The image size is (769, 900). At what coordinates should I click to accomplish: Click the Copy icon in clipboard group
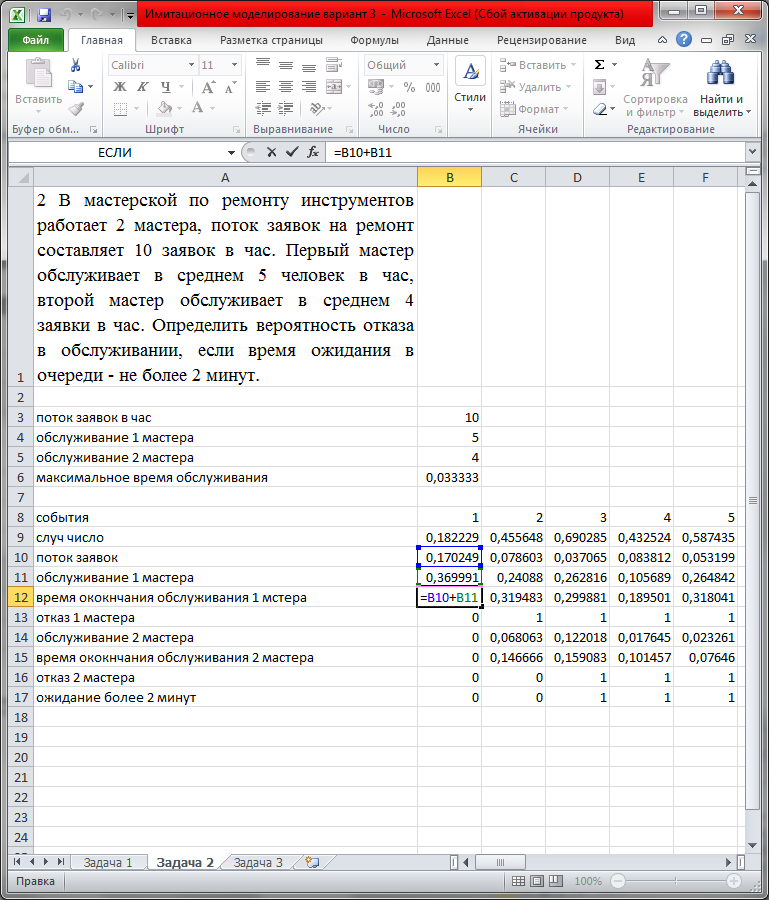(x=75, y=87)
